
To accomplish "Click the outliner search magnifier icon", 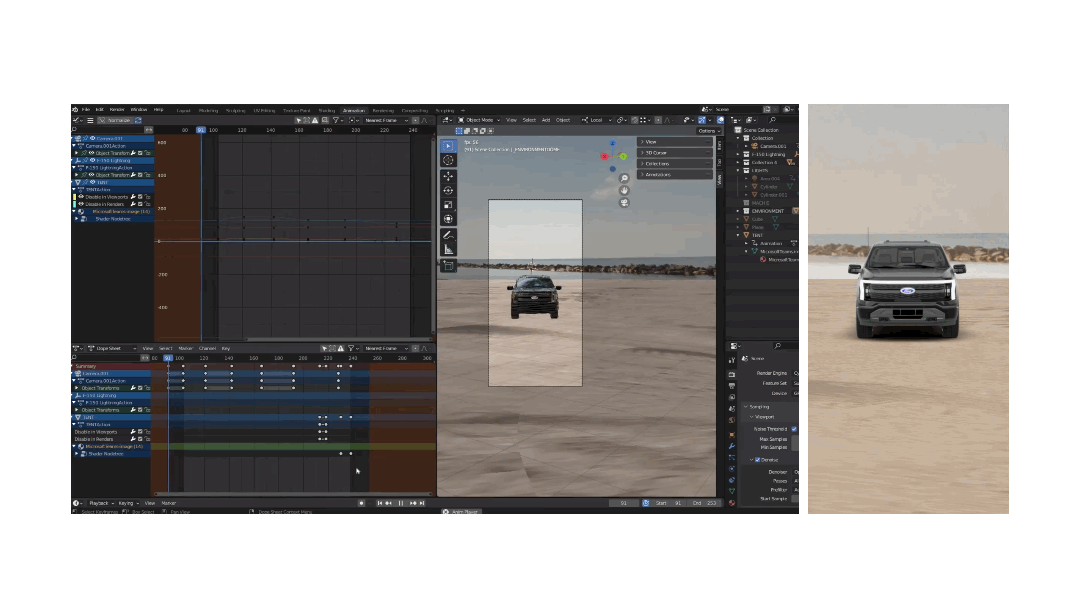I will pyautogui.click(x=772, y=120).
